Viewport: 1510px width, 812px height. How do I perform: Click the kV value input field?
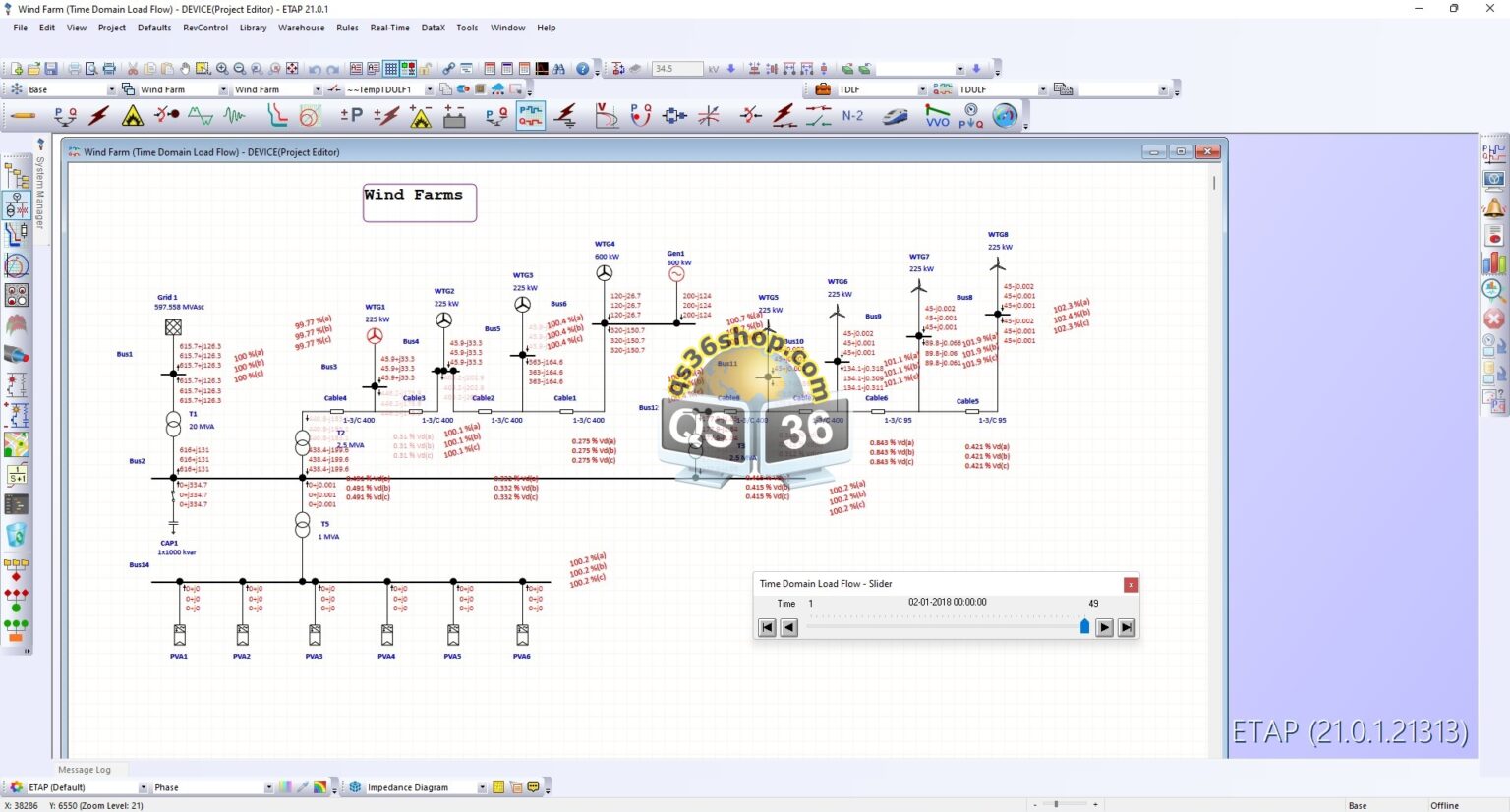click(677, 69)
